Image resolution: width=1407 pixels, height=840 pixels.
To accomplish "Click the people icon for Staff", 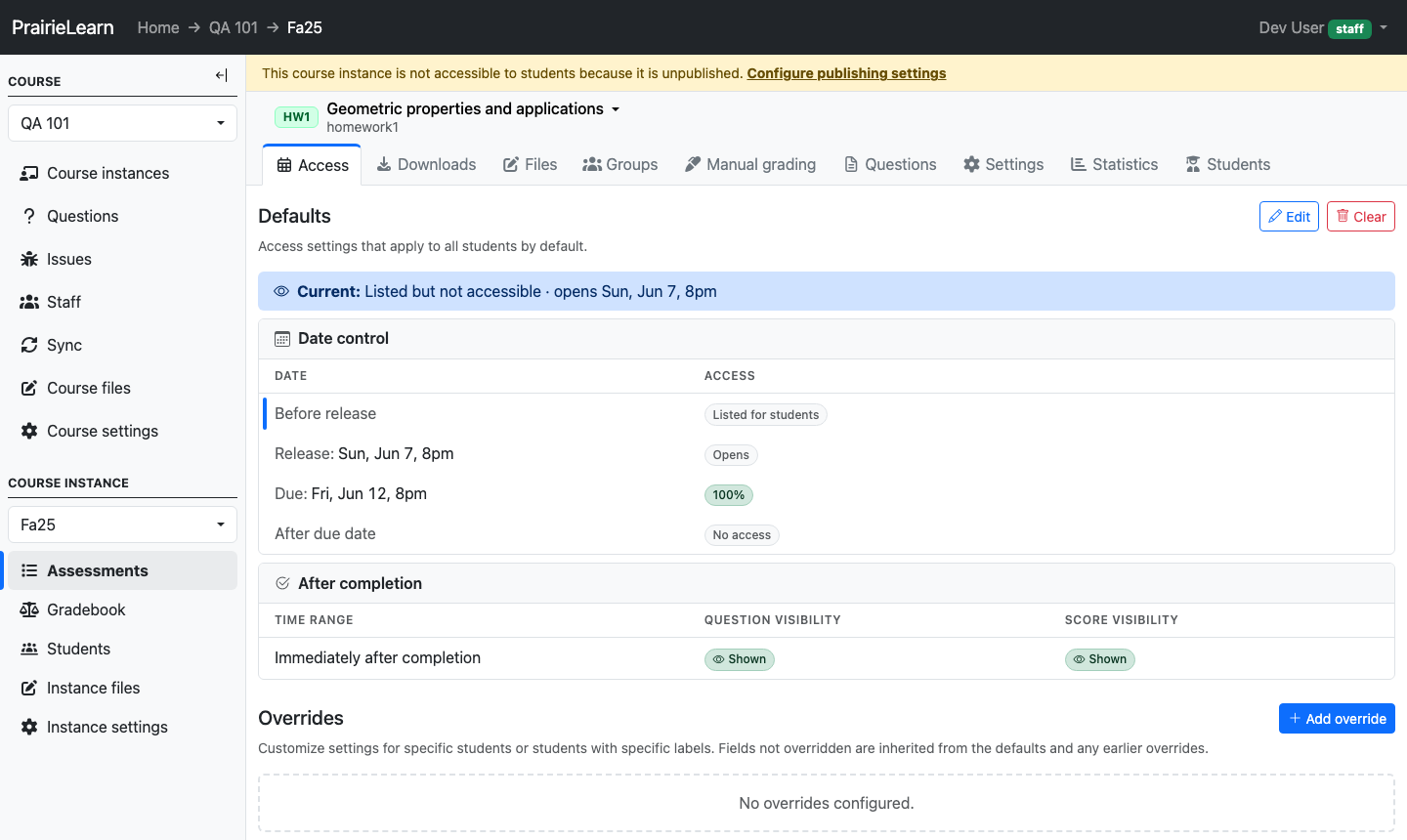I will pos(29,302).
